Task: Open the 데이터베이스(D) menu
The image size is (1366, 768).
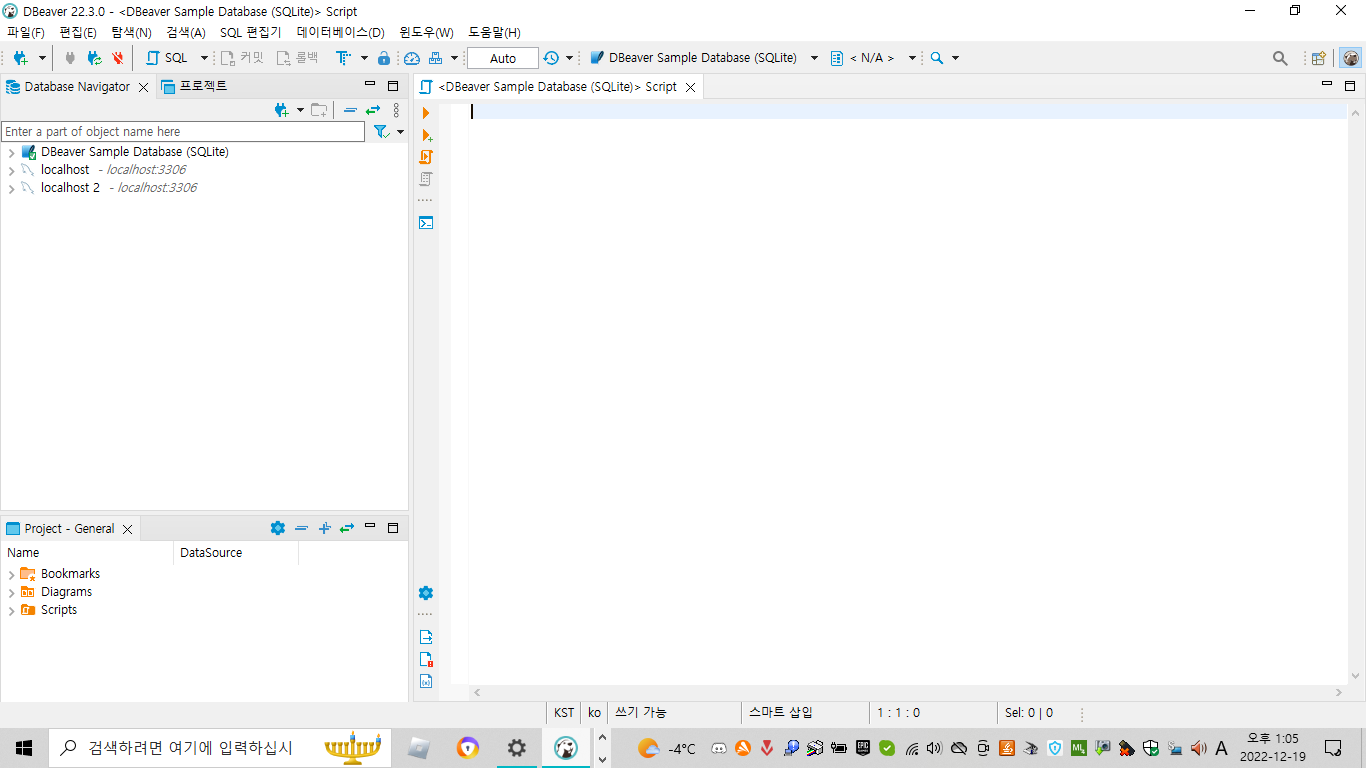Action: pos(341,32)
